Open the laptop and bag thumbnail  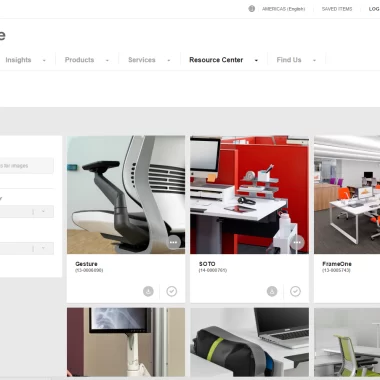pyautogui.click(x=250, y=342)
